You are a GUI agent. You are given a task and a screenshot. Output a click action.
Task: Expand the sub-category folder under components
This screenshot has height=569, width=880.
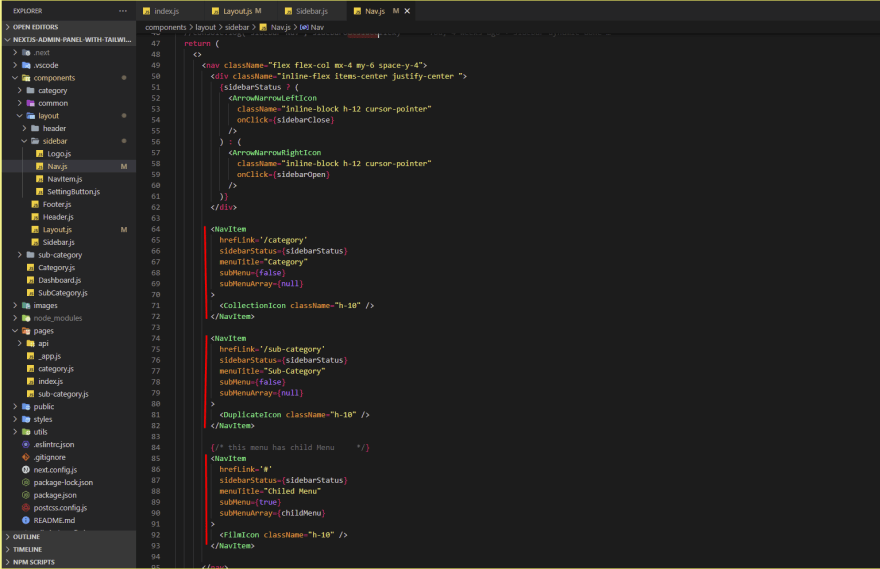20,255
